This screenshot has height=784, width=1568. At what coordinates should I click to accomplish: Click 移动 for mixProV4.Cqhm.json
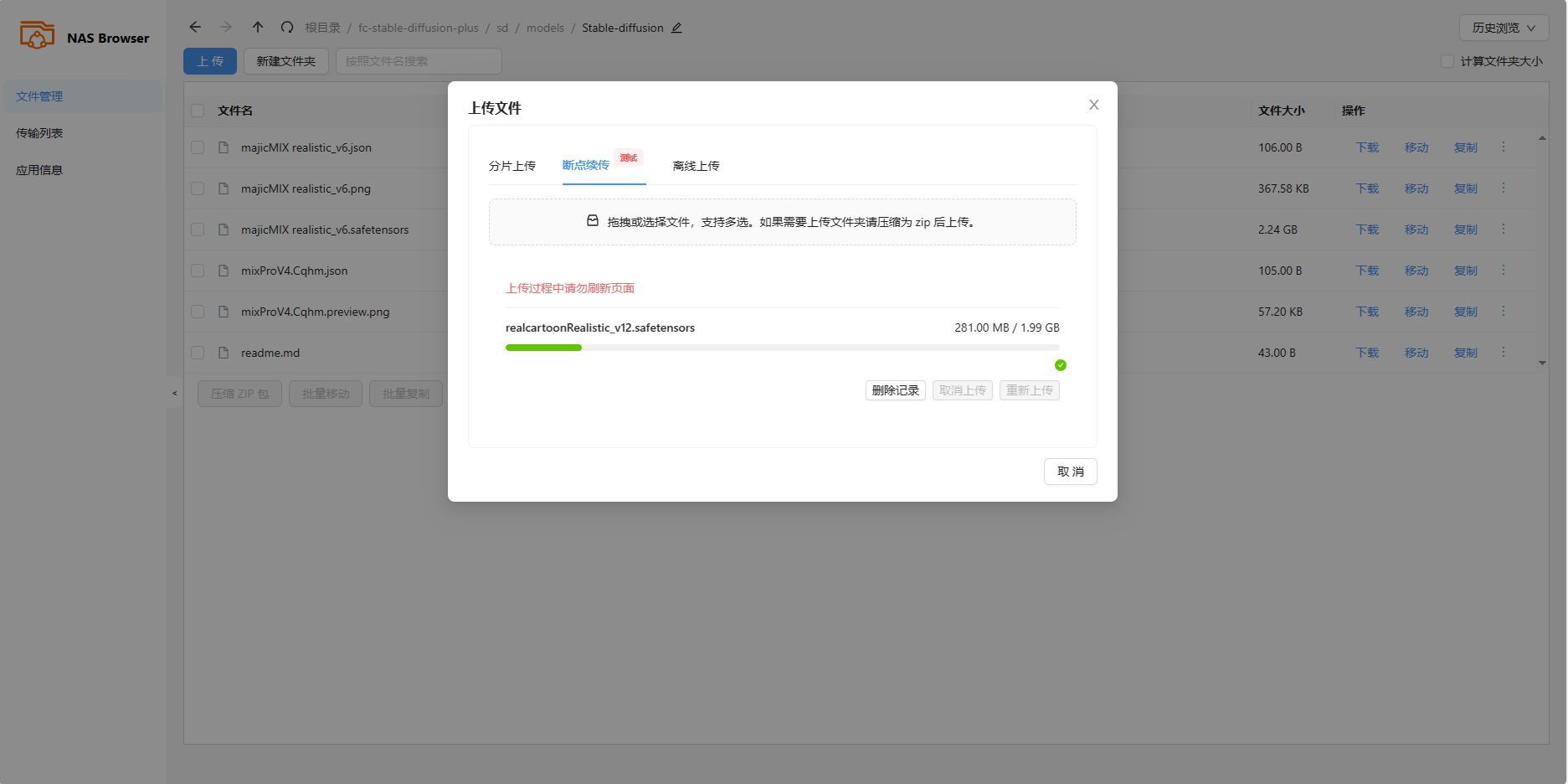pos(1416,271)
